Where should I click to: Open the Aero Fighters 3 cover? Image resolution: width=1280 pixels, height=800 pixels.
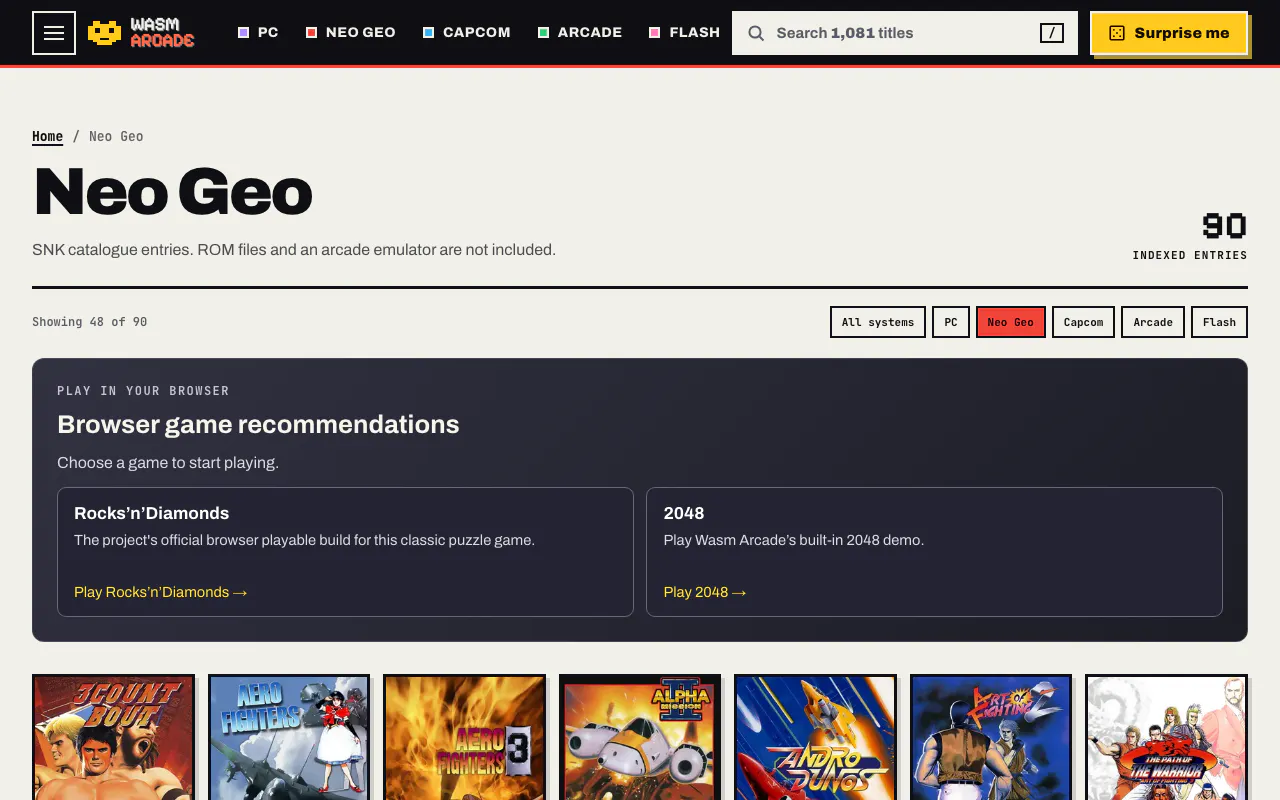point(464,737)
